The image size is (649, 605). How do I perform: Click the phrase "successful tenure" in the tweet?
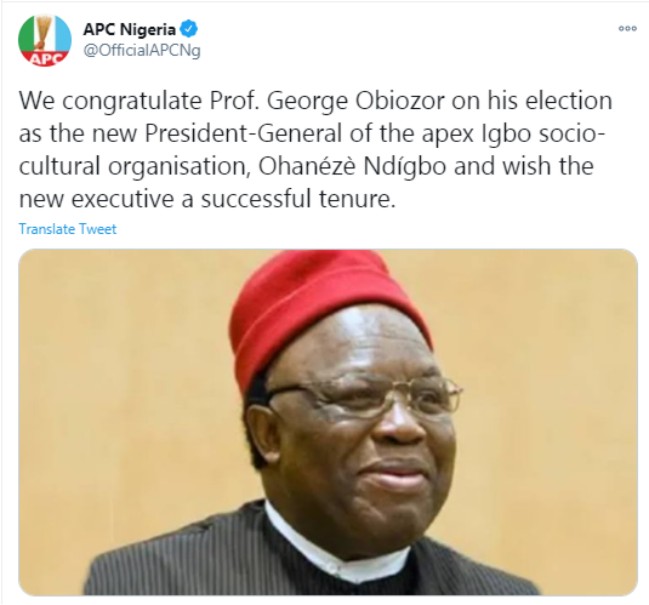click(x=296, y=199)
